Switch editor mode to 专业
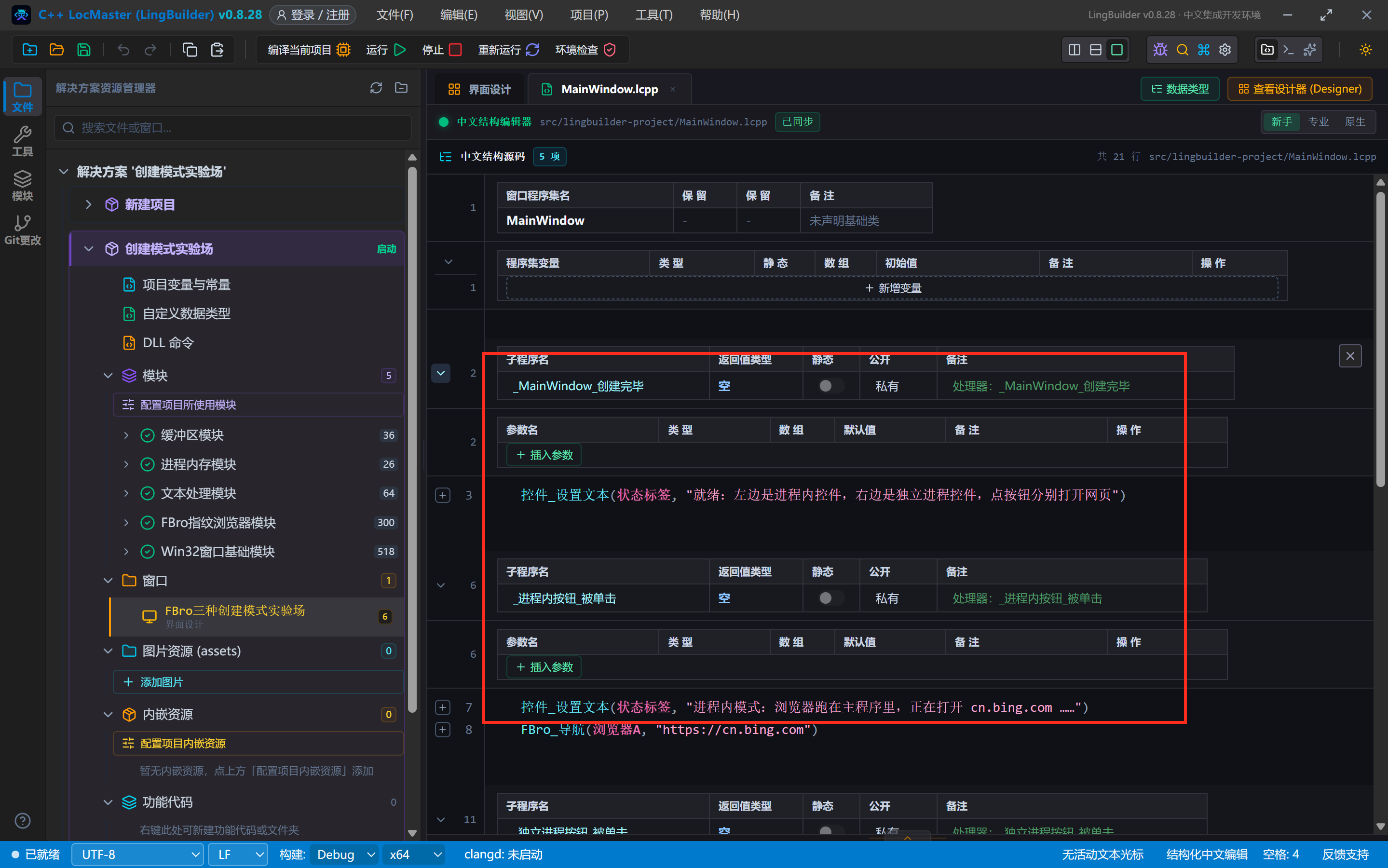 click(x=1318, y=122)
